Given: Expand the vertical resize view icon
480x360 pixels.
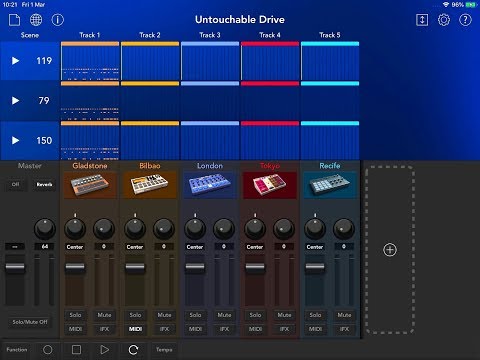Looking at the screenshot, I should [422, 20].
